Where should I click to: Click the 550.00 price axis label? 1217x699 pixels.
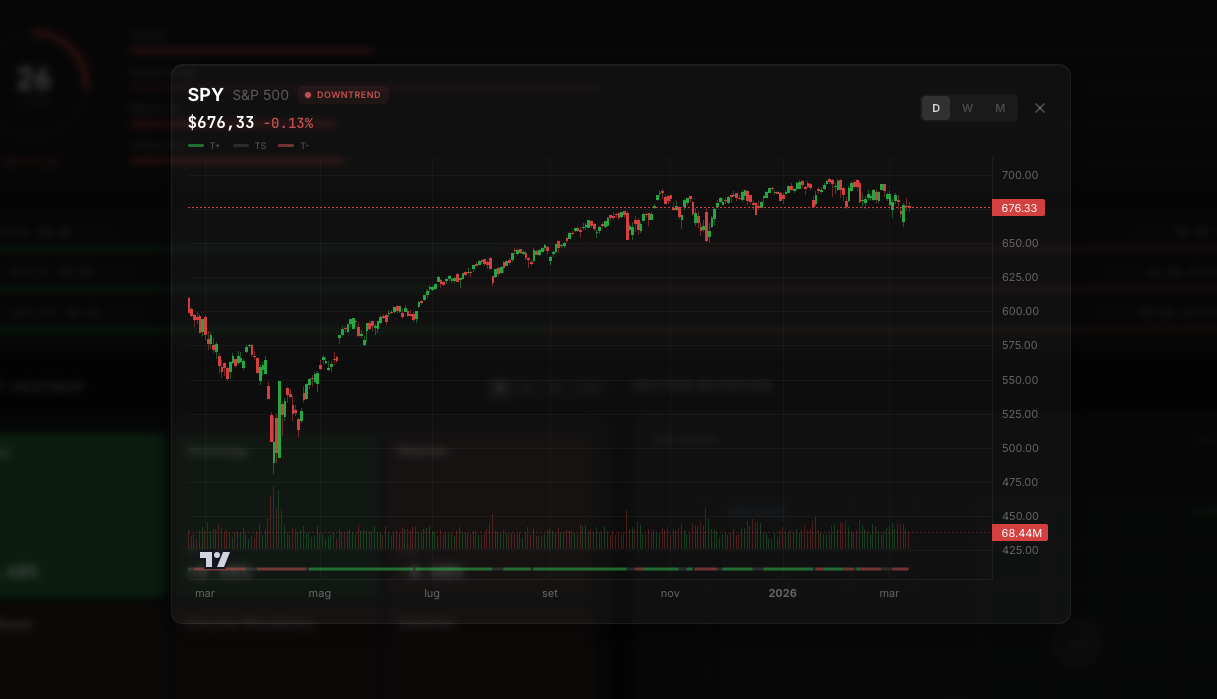click(1020, 380)
